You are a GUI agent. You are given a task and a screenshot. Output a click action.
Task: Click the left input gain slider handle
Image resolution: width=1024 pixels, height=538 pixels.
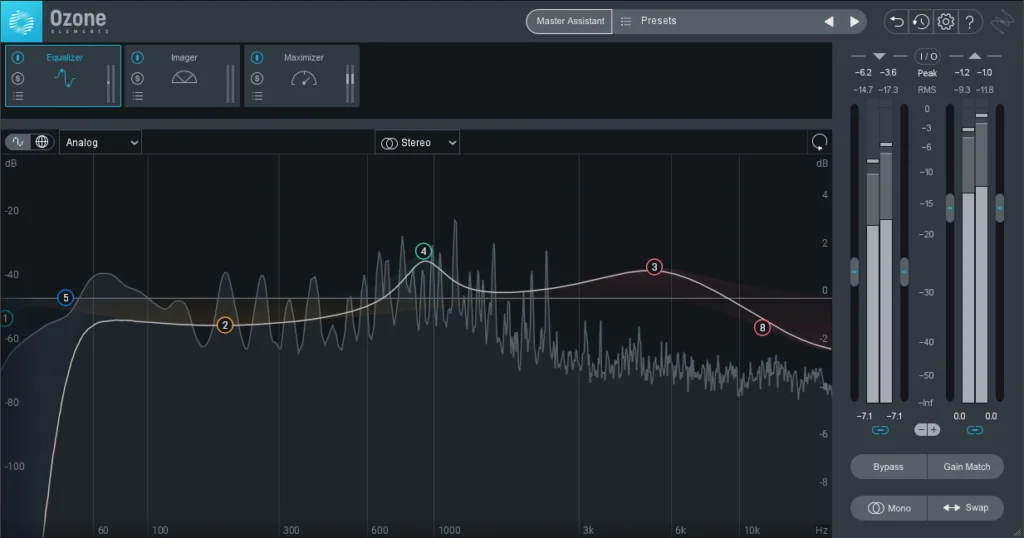[854, 272]
